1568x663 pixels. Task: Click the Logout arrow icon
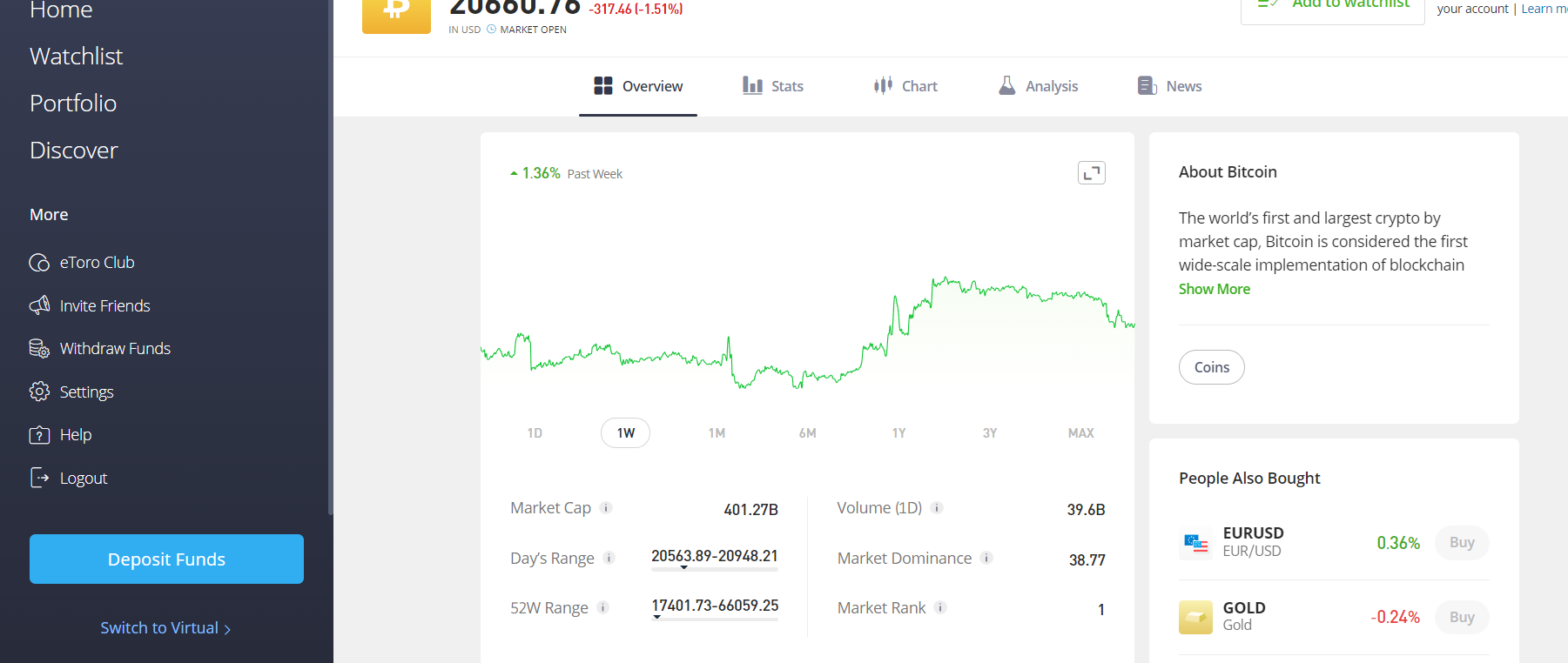(x=39, y=478)
